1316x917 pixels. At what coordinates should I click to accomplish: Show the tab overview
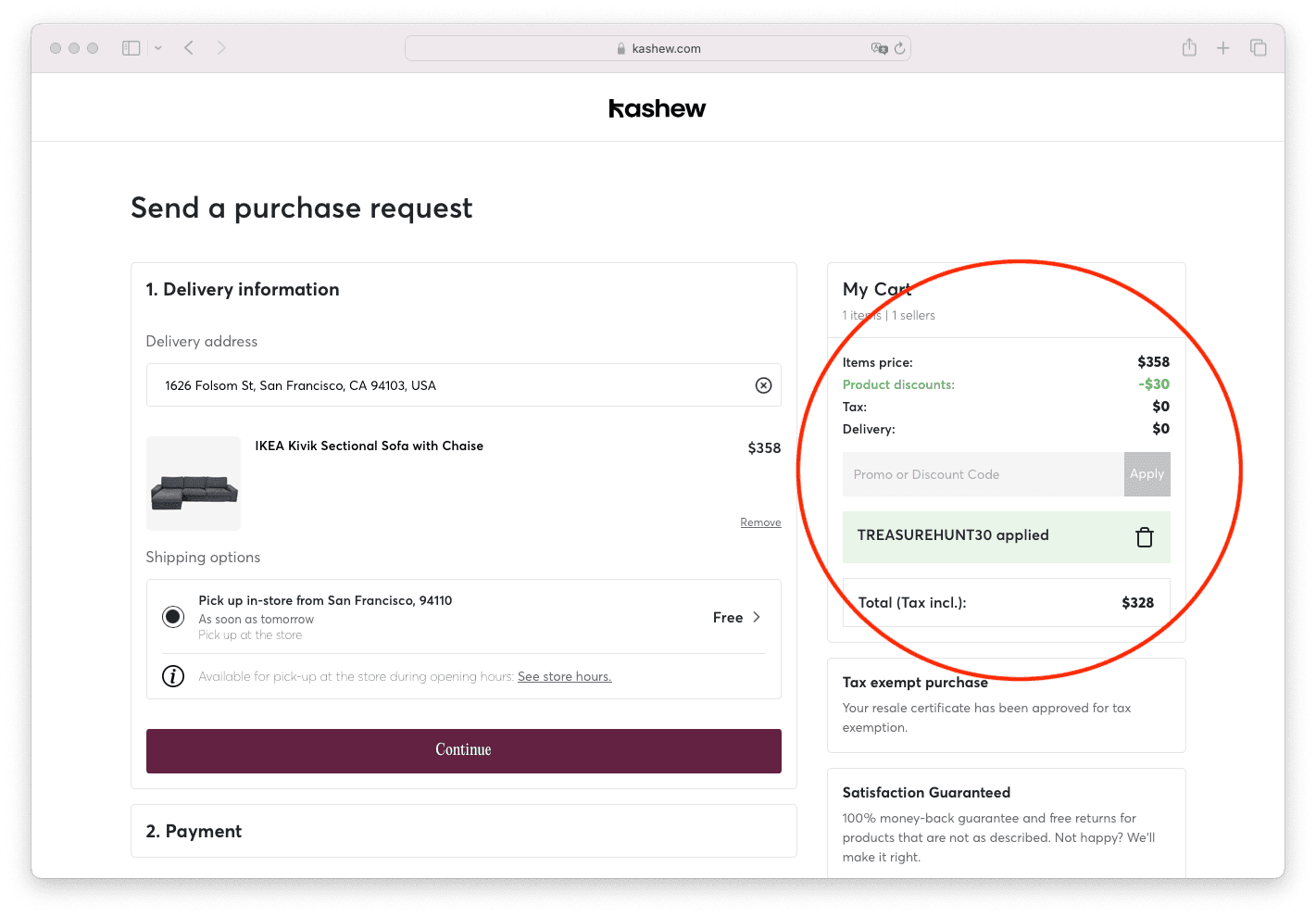1258,48
